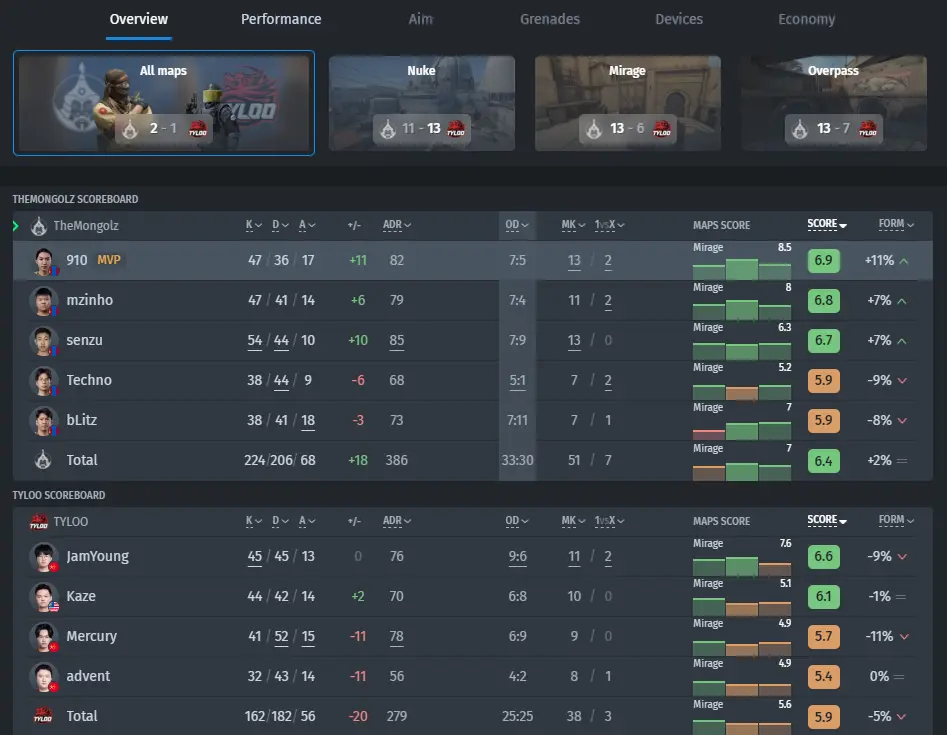The image size is (947, 735).
Task: Click TheMongolz total +18 differential
Action: click(358, 460)
